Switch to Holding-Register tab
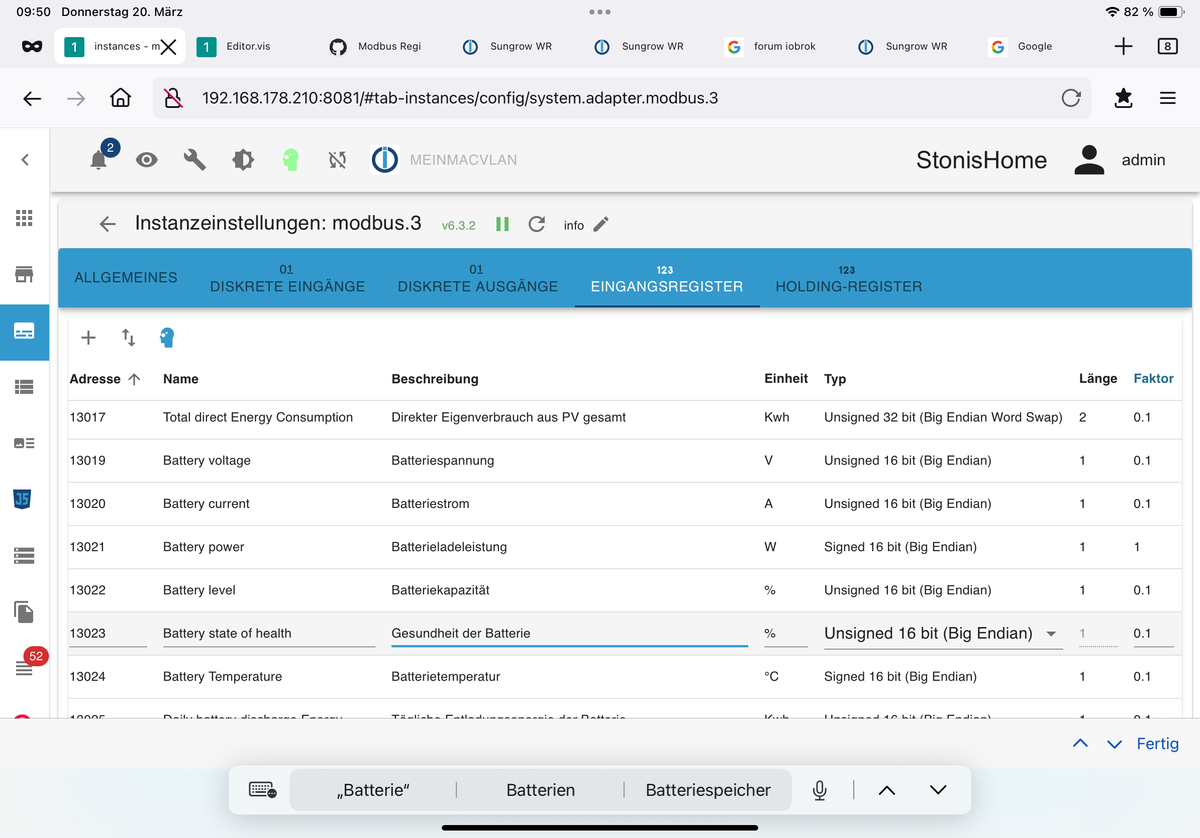1200x838 pixels. 848,278
